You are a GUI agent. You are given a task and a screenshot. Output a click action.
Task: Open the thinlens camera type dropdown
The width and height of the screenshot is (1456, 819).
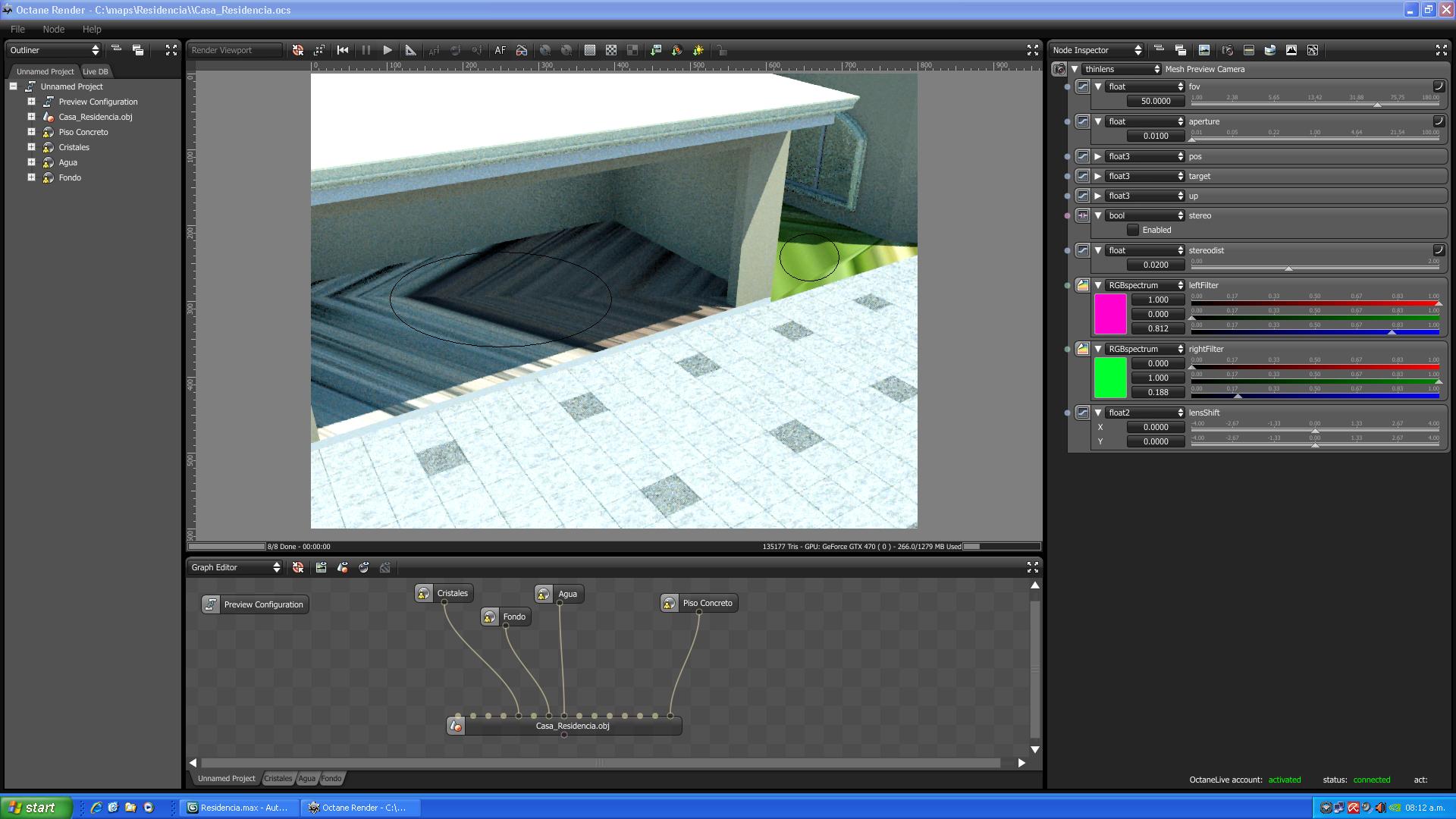pyautogui.click(x=1121, y=69)
